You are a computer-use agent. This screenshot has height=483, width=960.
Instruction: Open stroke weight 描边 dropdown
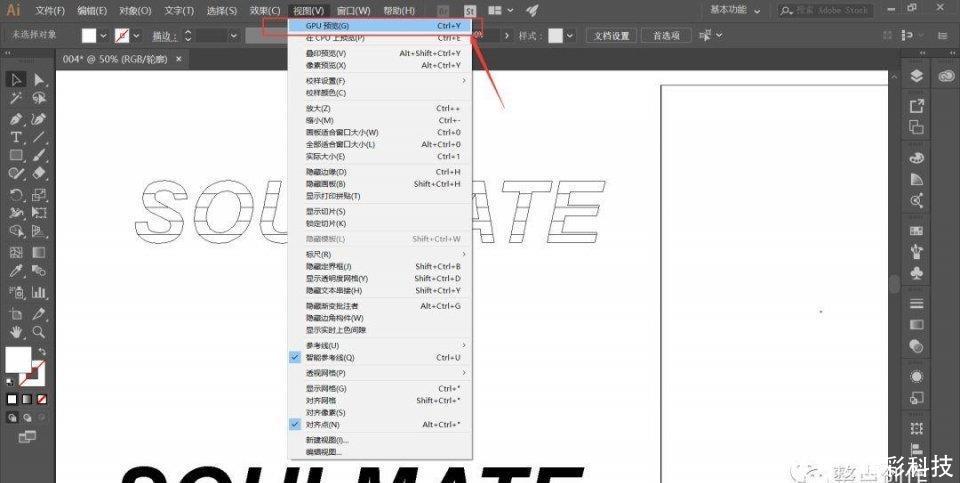pyautogui.click(x=233, y=36)
